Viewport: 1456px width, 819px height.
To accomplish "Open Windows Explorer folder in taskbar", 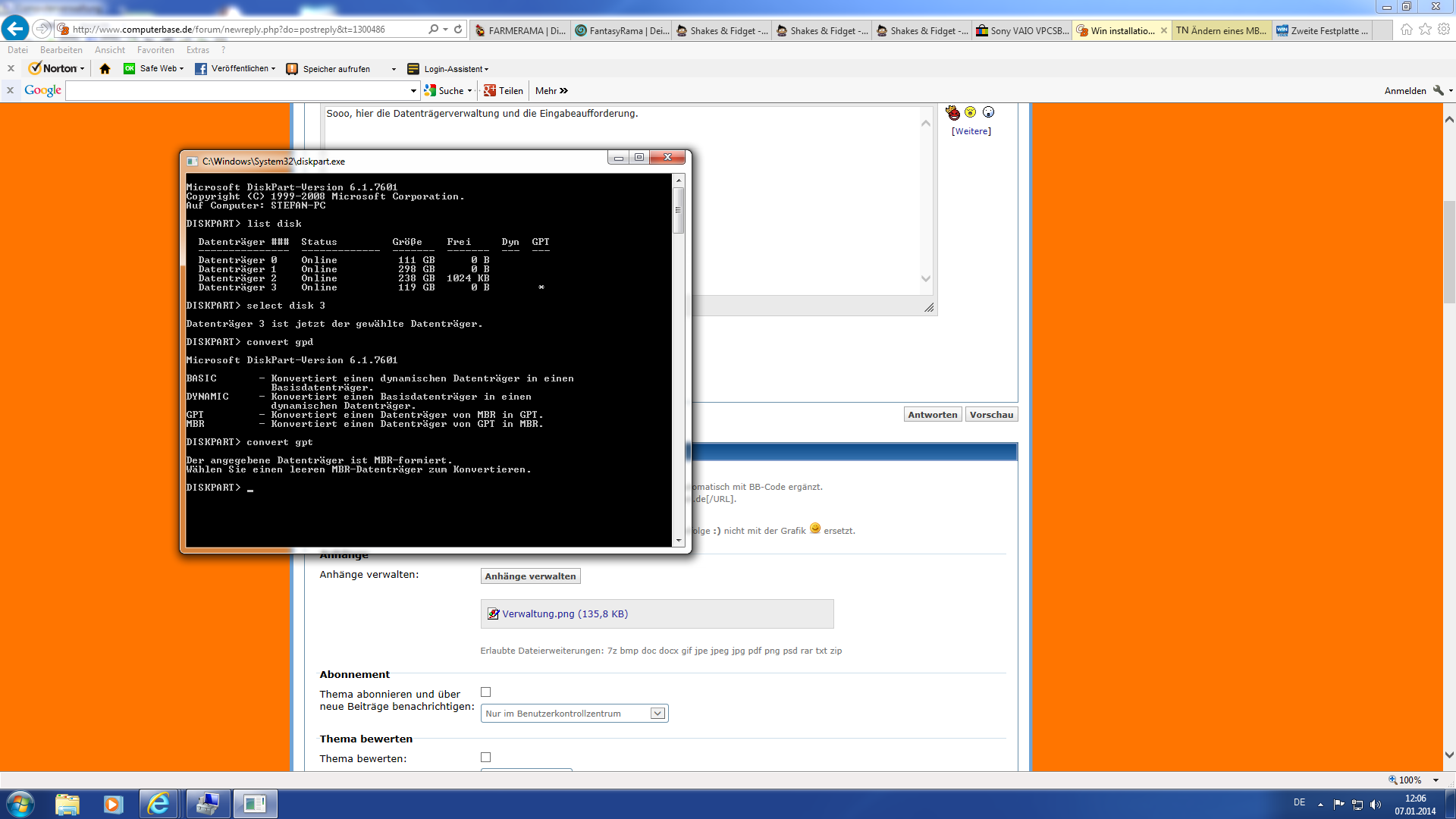I will pos(67,804).
